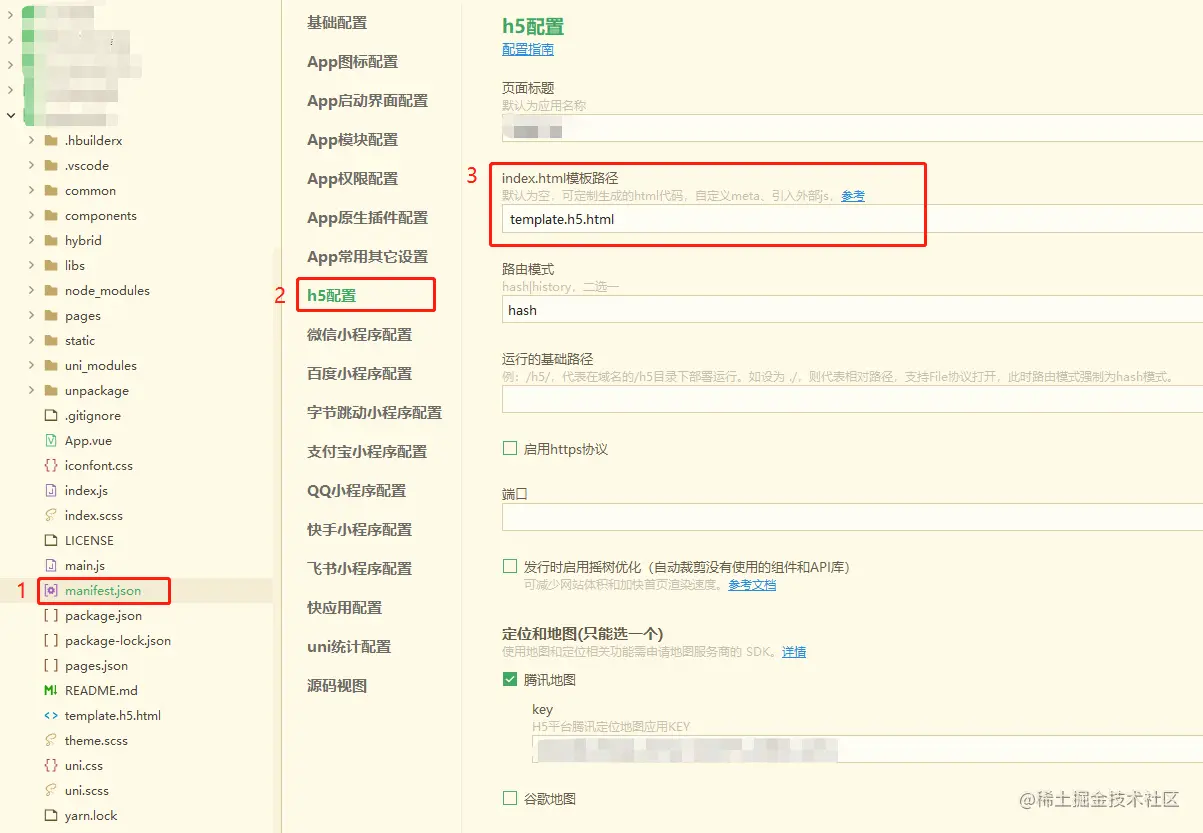Open the 字节跳动小程序配置 section
1203x833 pixels.
coord(374,413)
